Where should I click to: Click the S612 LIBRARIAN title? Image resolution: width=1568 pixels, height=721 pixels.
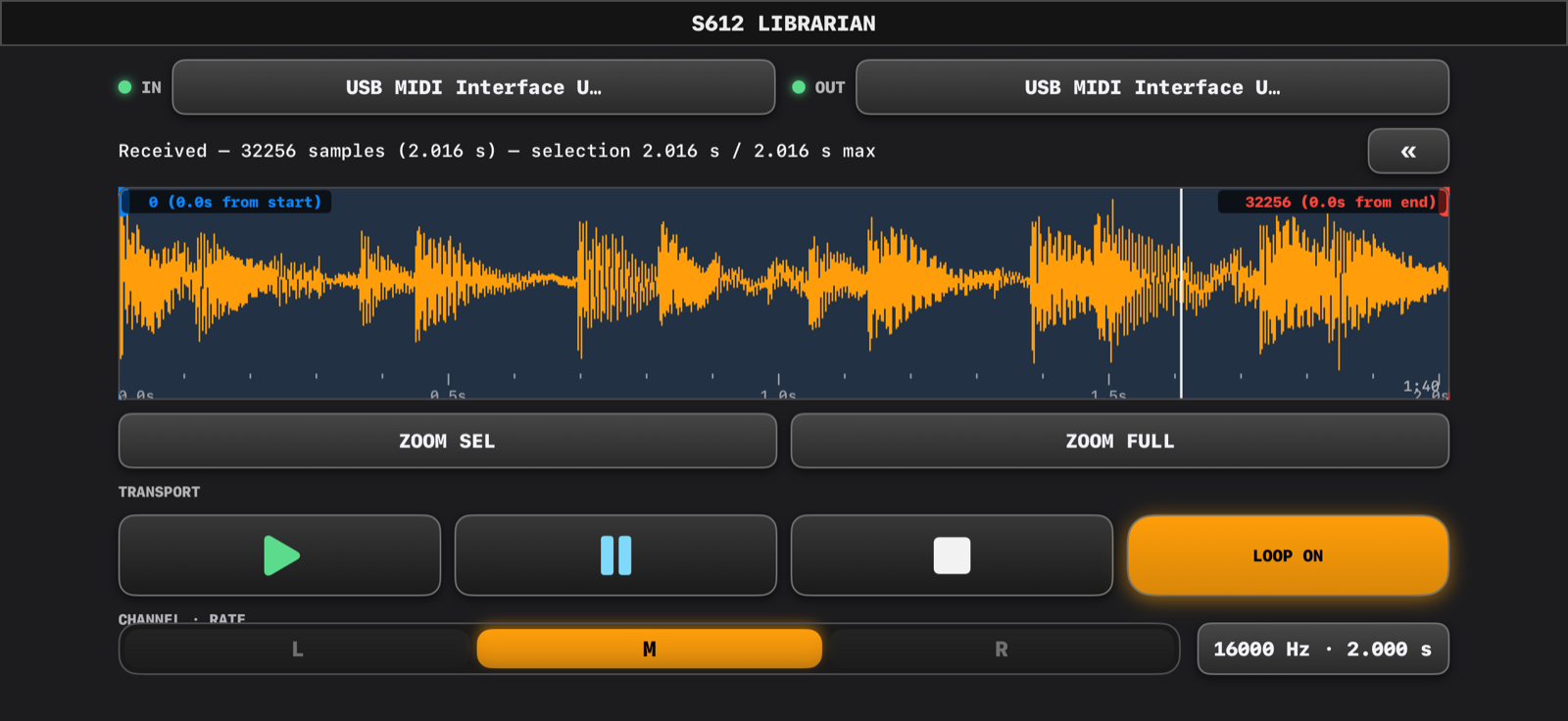[784, 24]
